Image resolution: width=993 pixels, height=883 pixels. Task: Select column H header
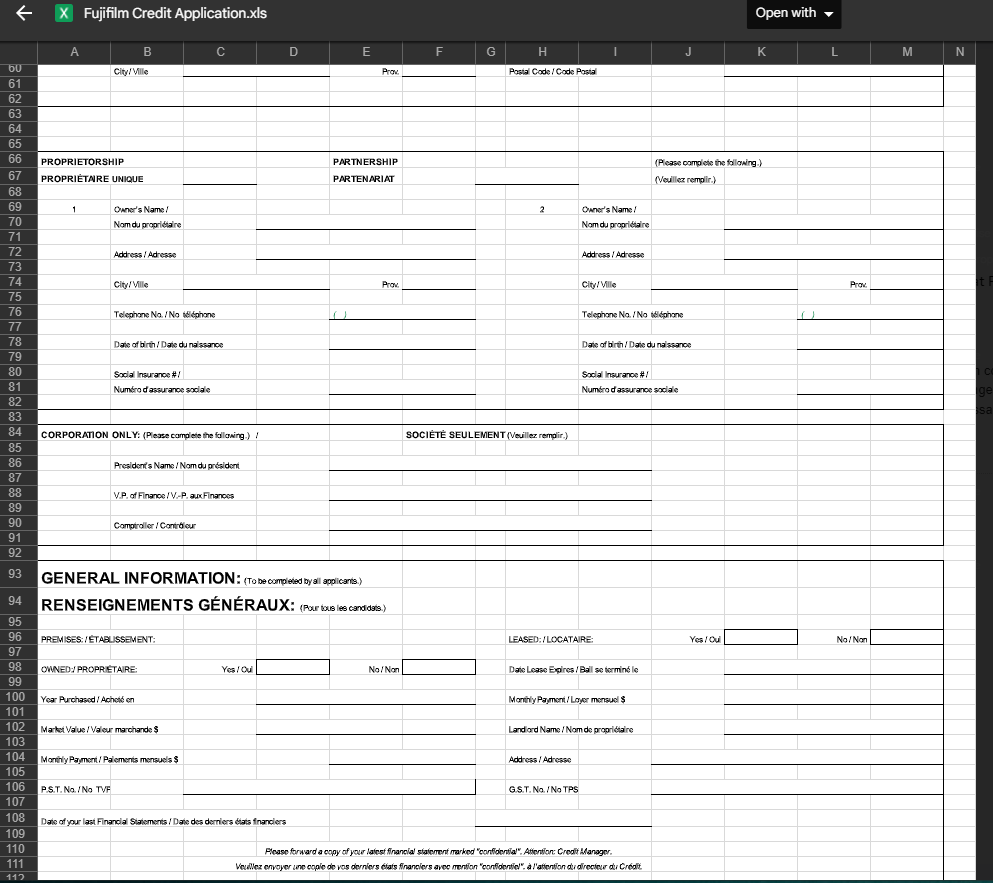(x=542, y=52)
